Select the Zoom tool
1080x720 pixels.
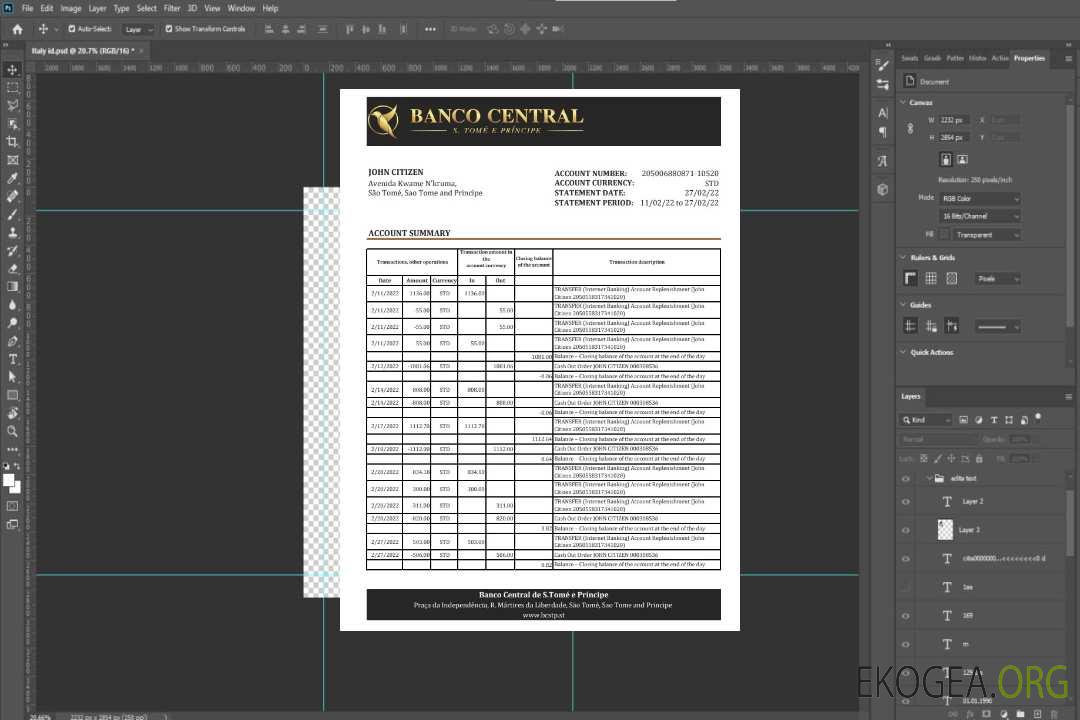(x=12, y=431)
